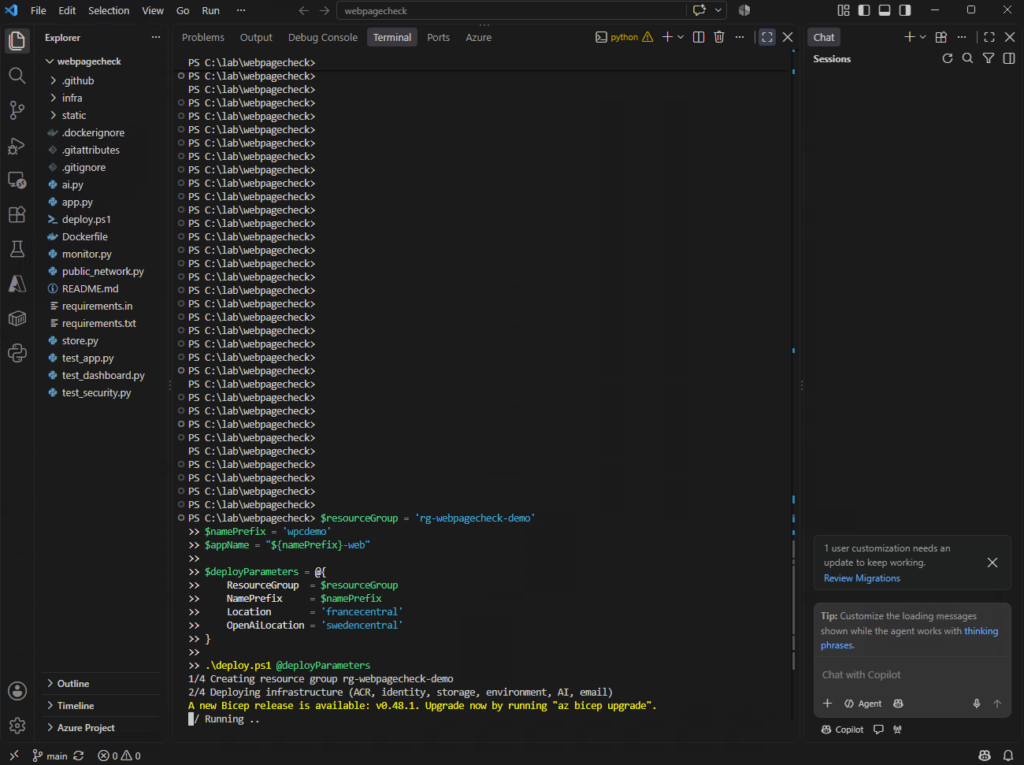
Task: Switch to the Output tab
Action: coord(256,37)
